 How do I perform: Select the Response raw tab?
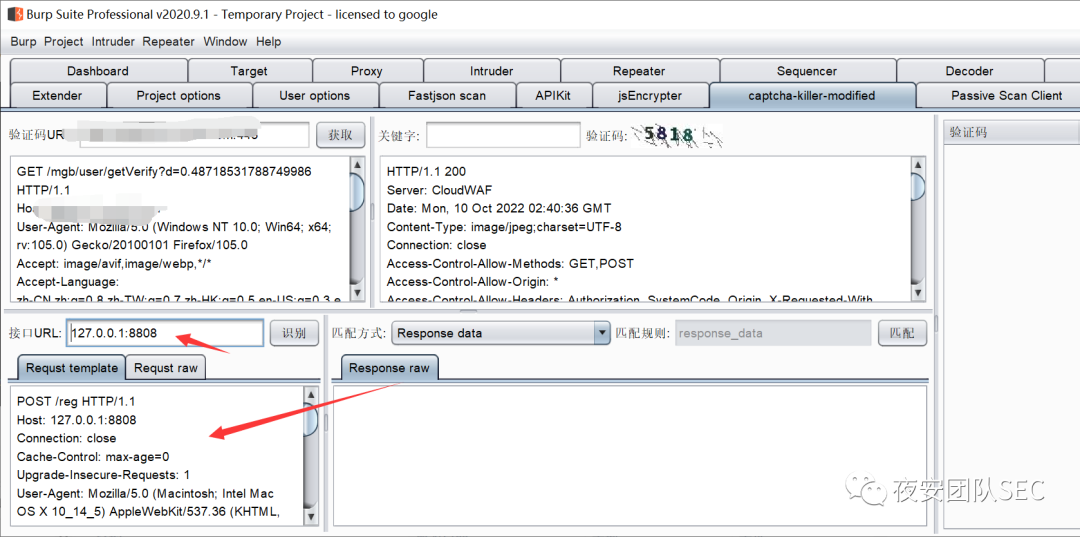click(x=389, y=368)
